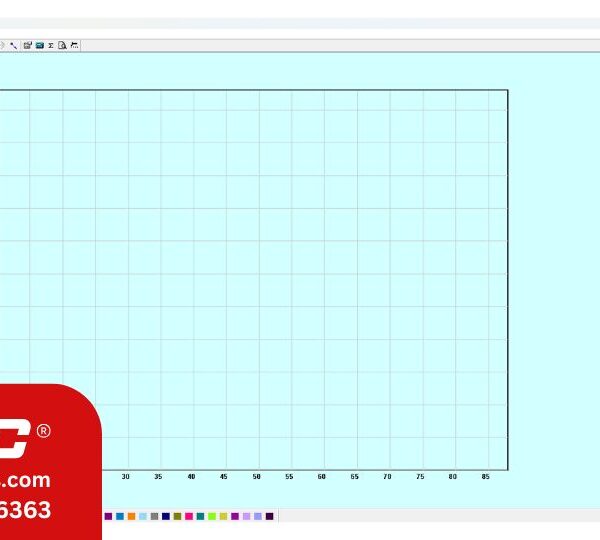Image resolution: width=600 pixels, height=540 pixels.
Task: Click the x-axis label 30
Action: (126, 476)
